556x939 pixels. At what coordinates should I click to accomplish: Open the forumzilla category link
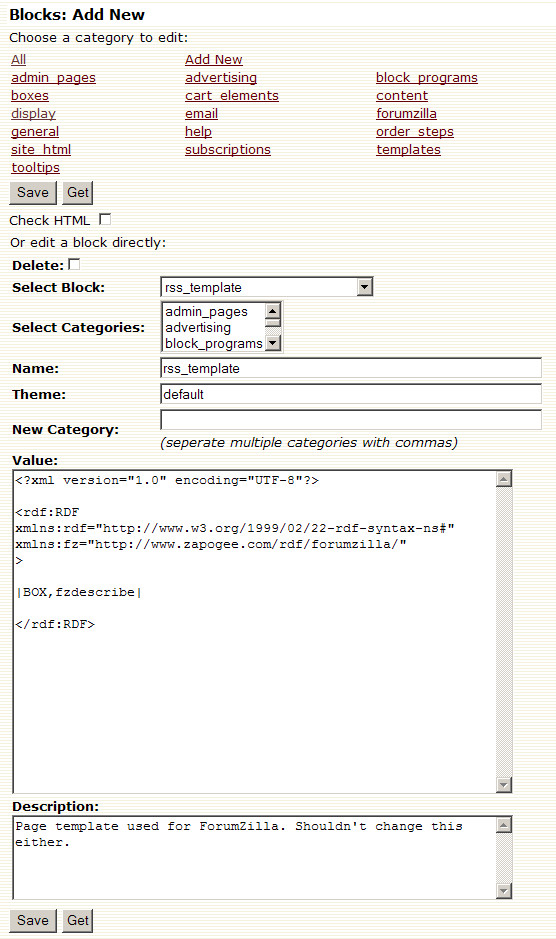pyautogui.click(x=406, y=114)
